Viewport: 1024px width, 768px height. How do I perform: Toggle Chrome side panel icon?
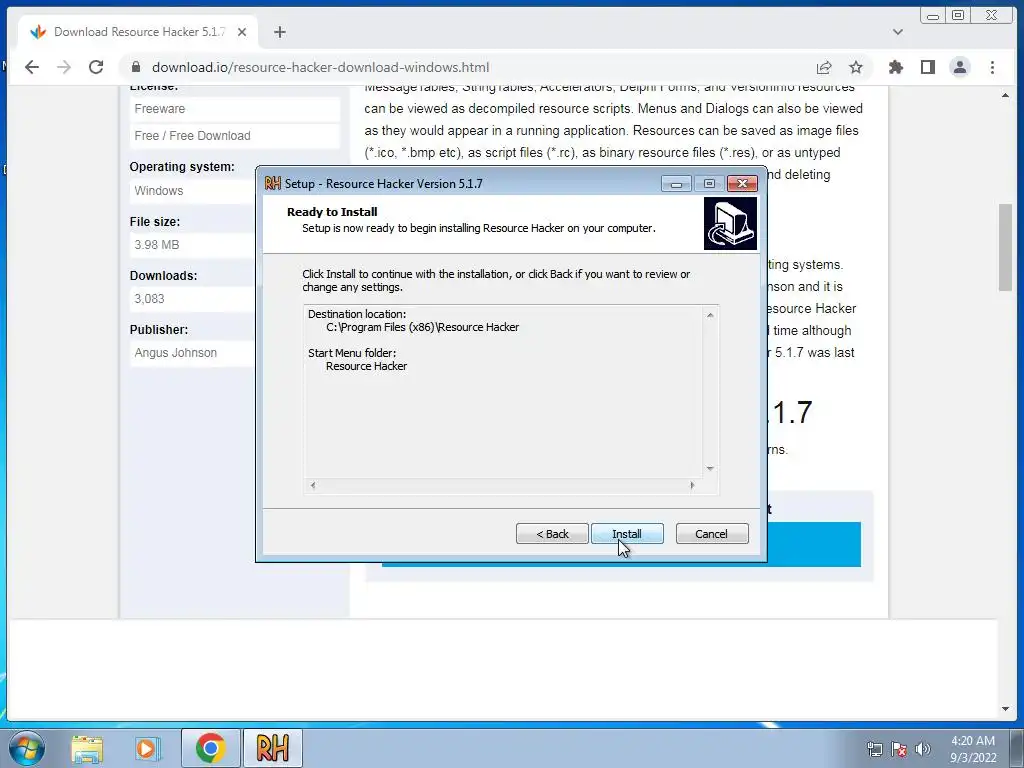tap(928, 67)
